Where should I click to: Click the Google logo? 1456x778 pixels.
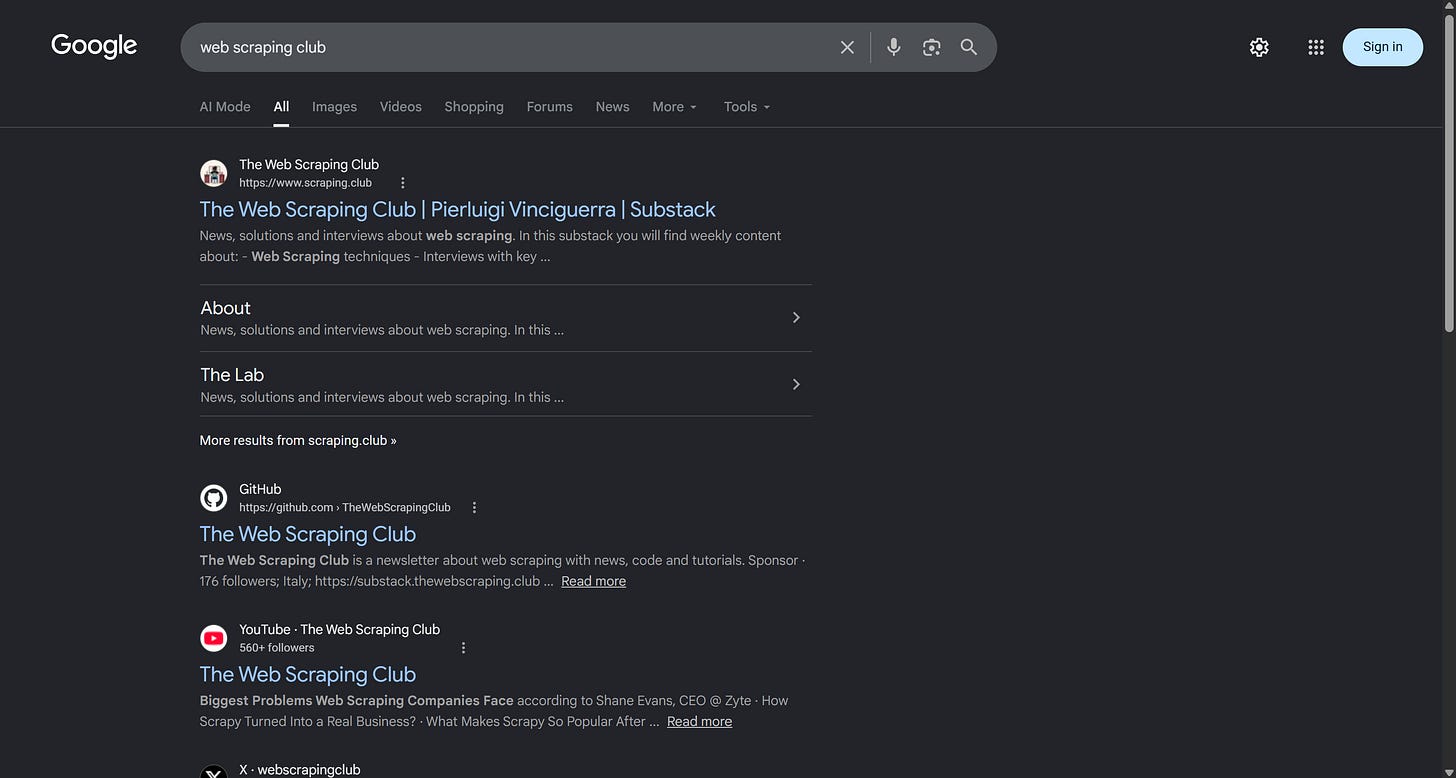(94, 46)
